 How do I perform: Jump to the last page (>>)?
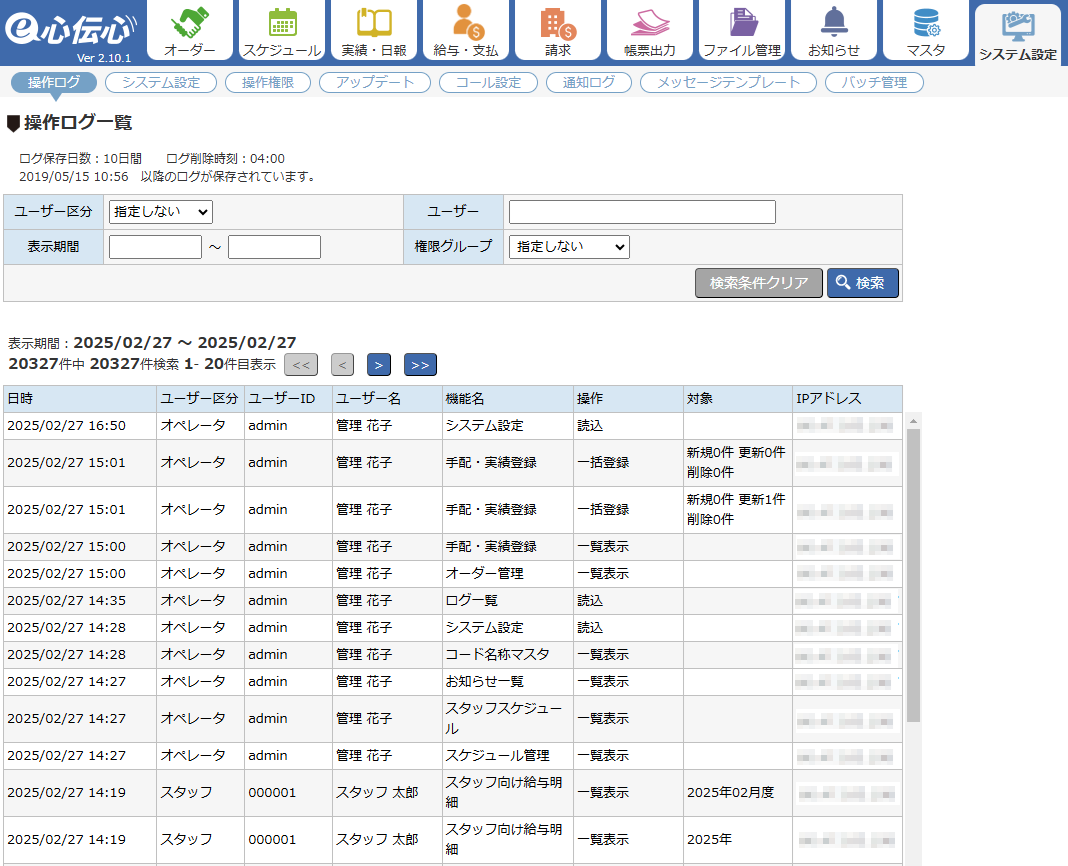pos(420,365)
